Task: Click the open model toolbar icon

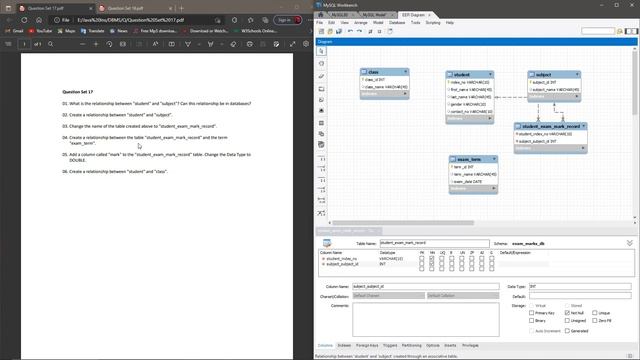Action: coord(330,31)
